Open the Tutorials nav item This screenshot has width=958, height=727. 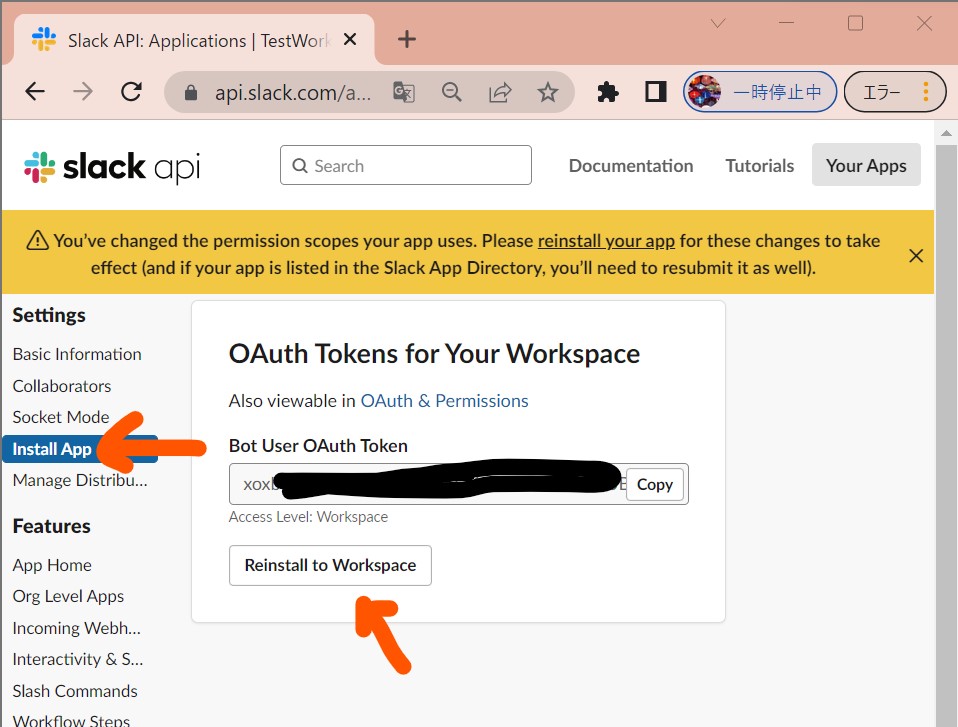pos(759,166)
